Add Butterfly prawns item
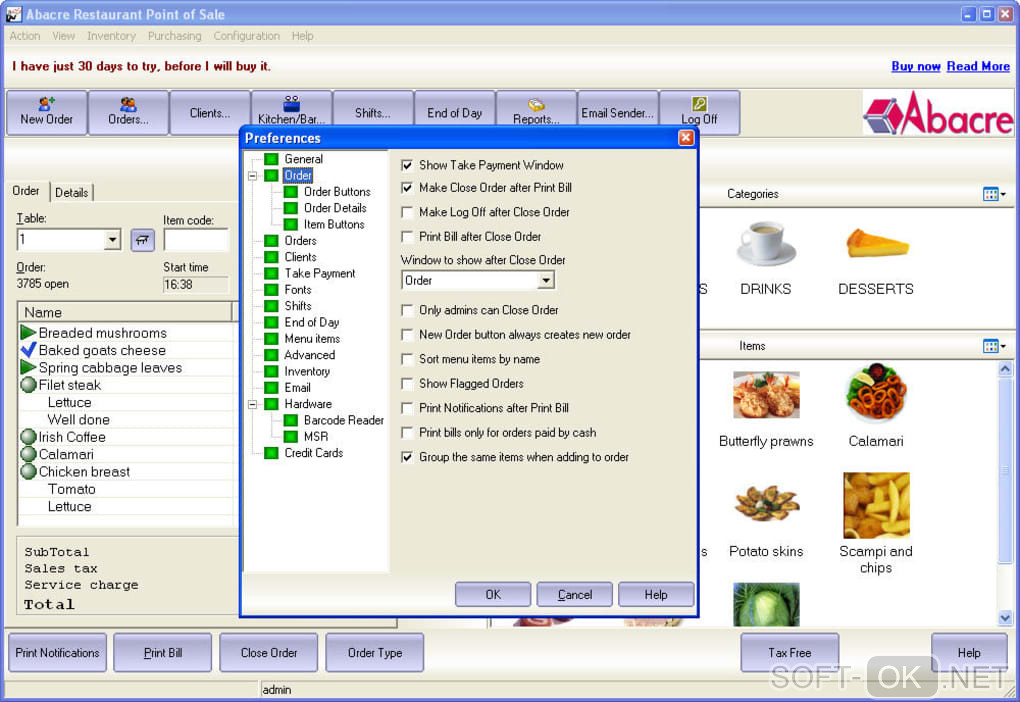The height and width of the screenshot is (702, 1020). tap(766, 395)
